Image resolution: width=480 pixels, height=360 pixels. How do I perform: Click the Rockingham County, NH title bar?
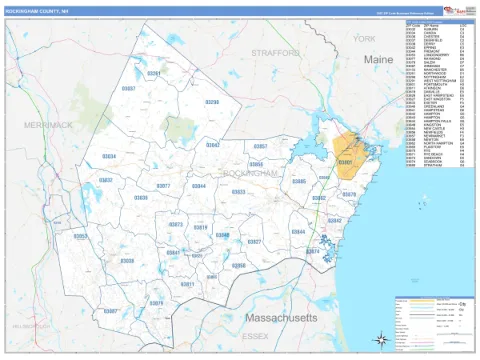223,11
